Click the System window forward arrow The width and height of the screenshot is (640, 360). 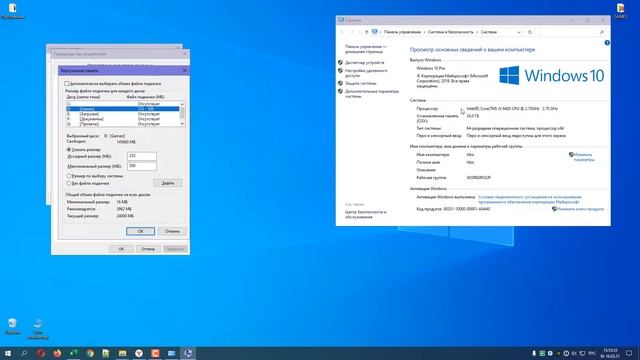point(353,32)
